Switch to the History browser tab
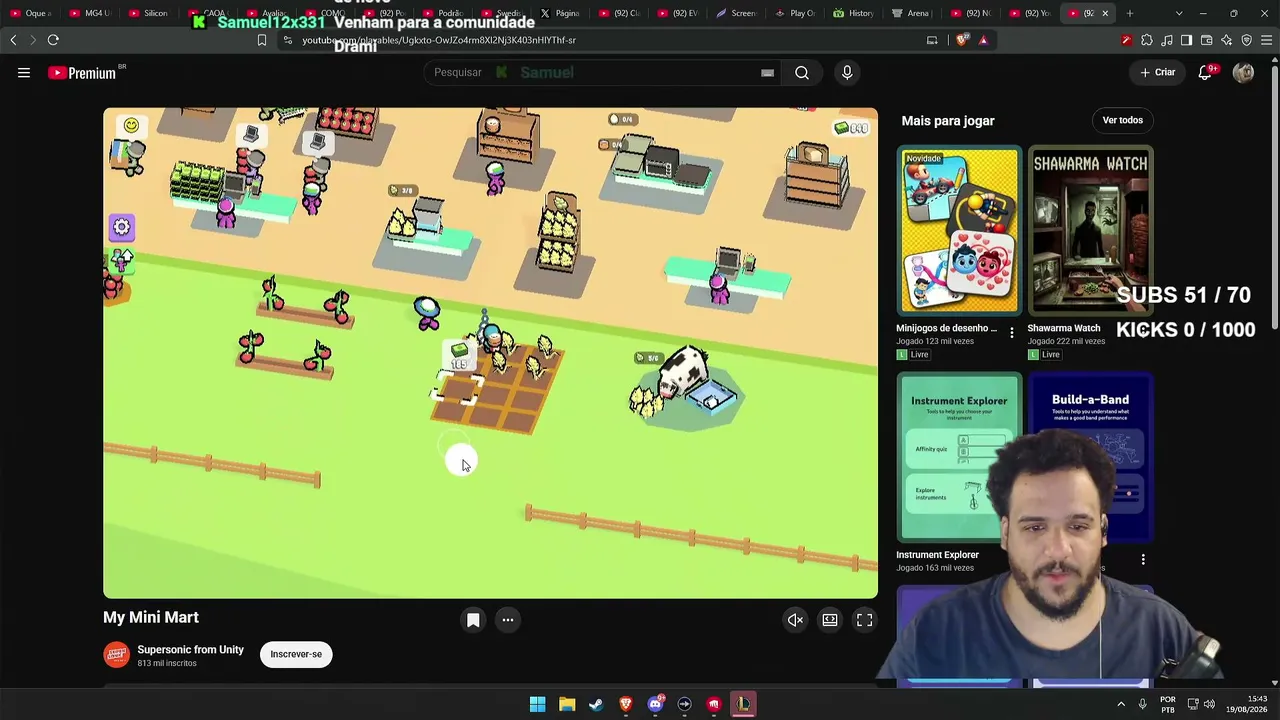 (x=854, y=13)
